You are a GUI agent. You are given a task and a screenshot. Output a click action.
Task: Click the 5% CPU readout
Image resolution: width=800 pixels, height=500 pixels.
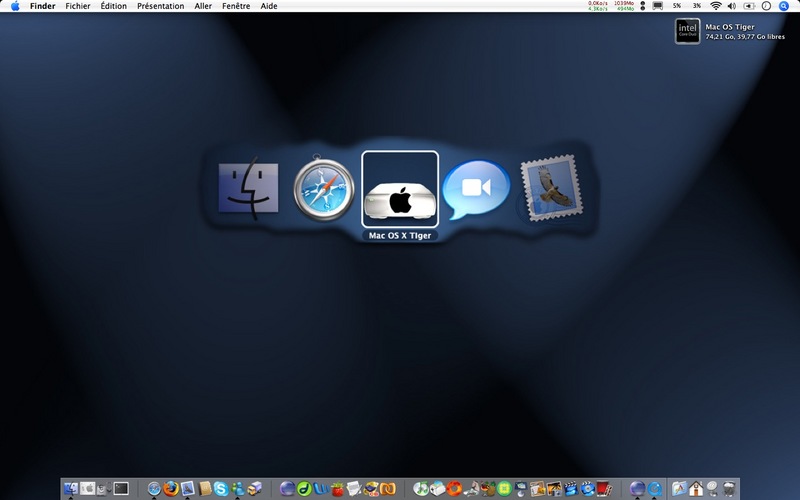point(677,6)
